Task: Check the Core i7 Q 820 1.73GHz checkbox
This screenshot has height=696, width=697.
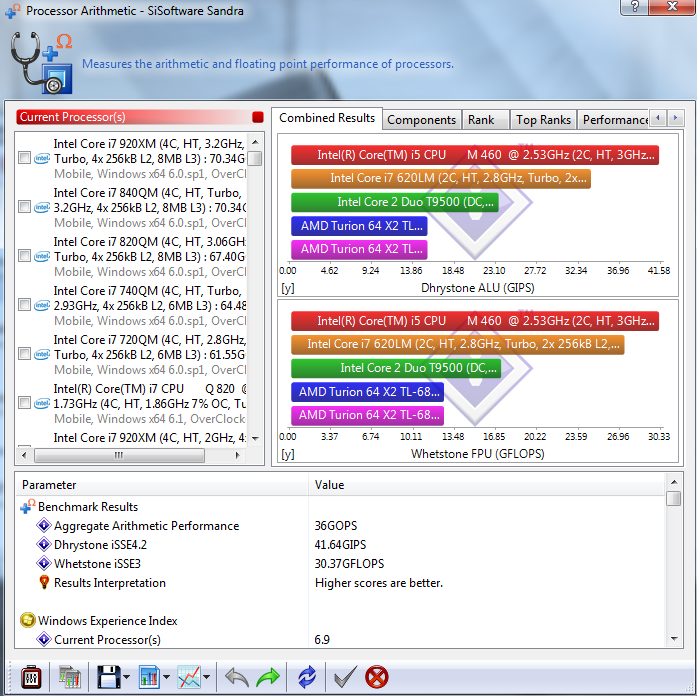Action: click(x=24, y=403)
